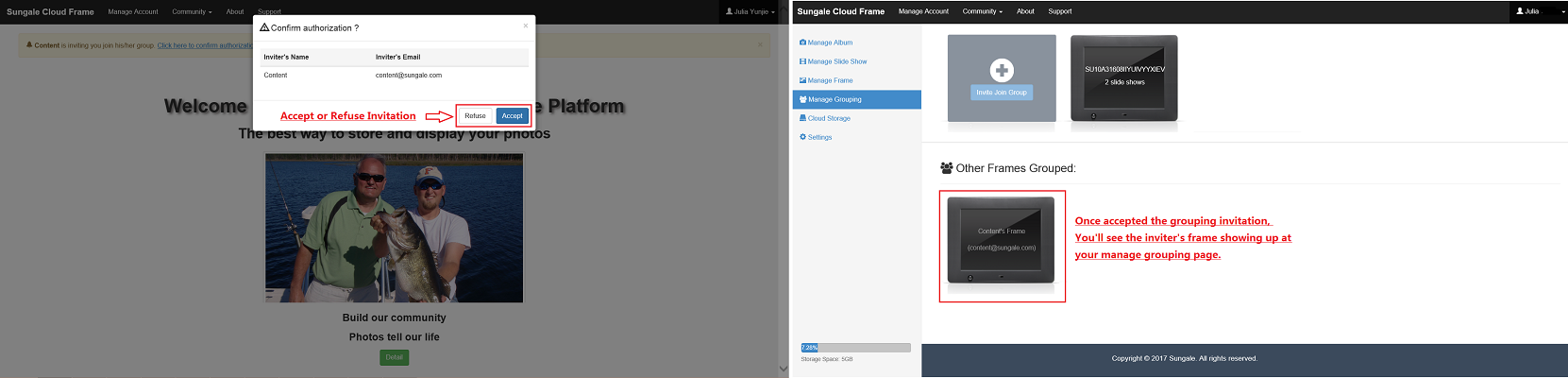Select the Content's Frame grouped thumbnail
The width and height of the screenshot is (1568, 378).
coord(1001,240)
